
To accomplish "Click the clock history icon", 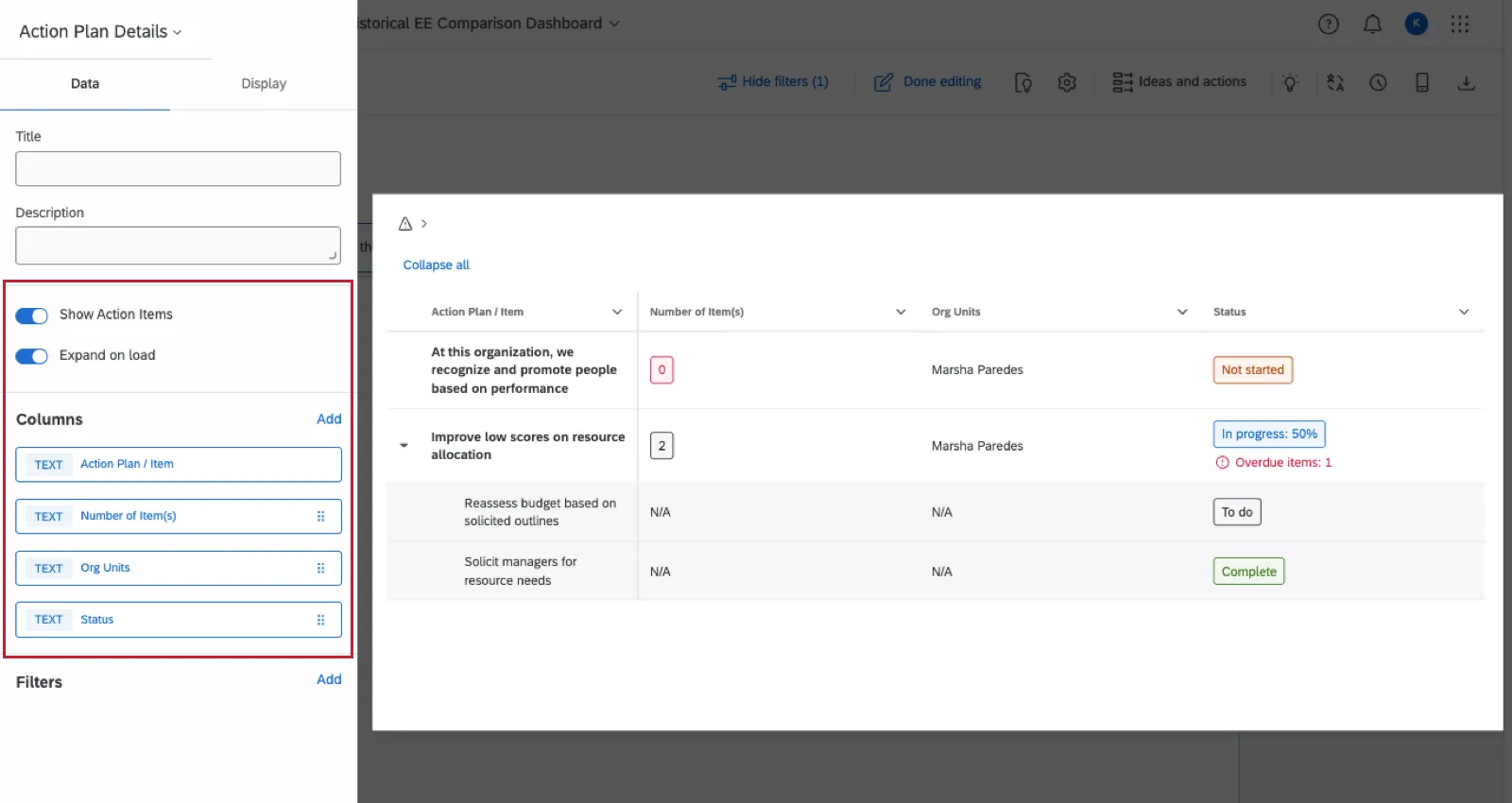I will 1378,83.
